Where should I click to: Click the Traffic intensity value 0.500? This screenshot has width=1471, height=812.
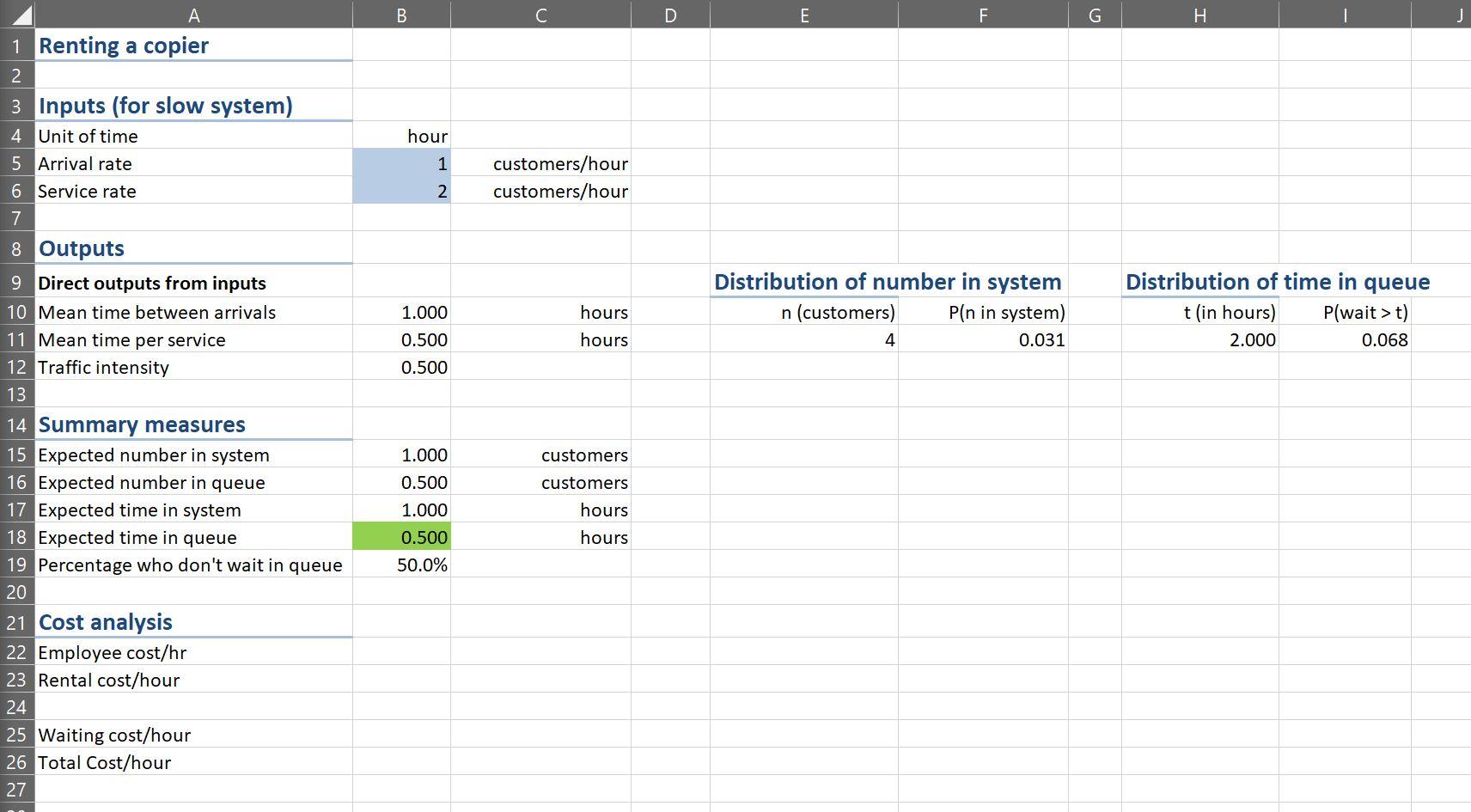pos(401,367)
